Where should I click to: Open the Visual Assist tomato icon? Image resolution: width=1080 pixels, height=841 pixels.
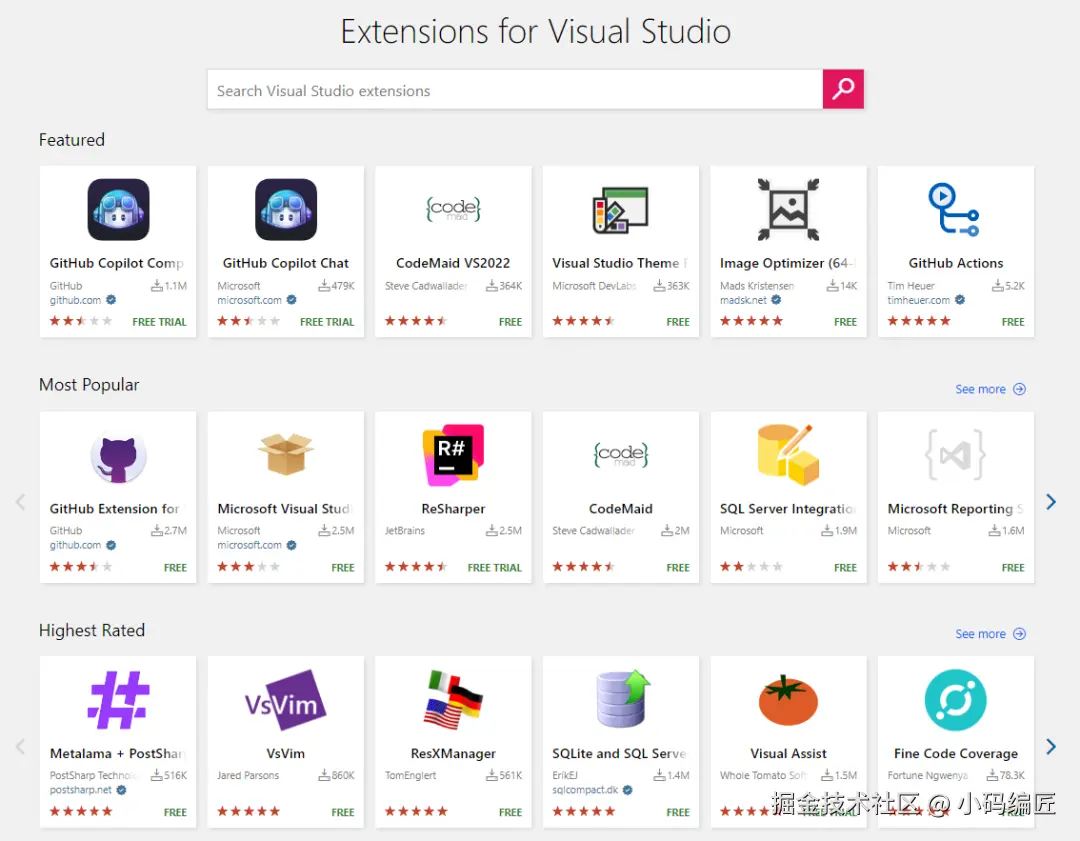(x=789, y=700)
